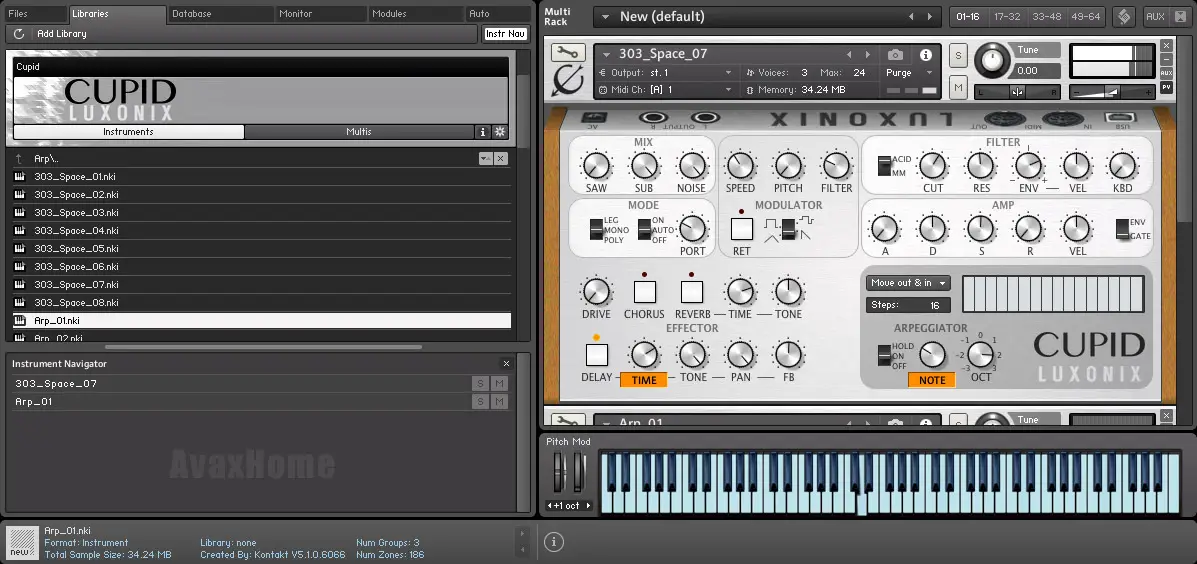Click the info icon in bottom bar
This screenshot has height=564, width=1197.
point(553,542)
